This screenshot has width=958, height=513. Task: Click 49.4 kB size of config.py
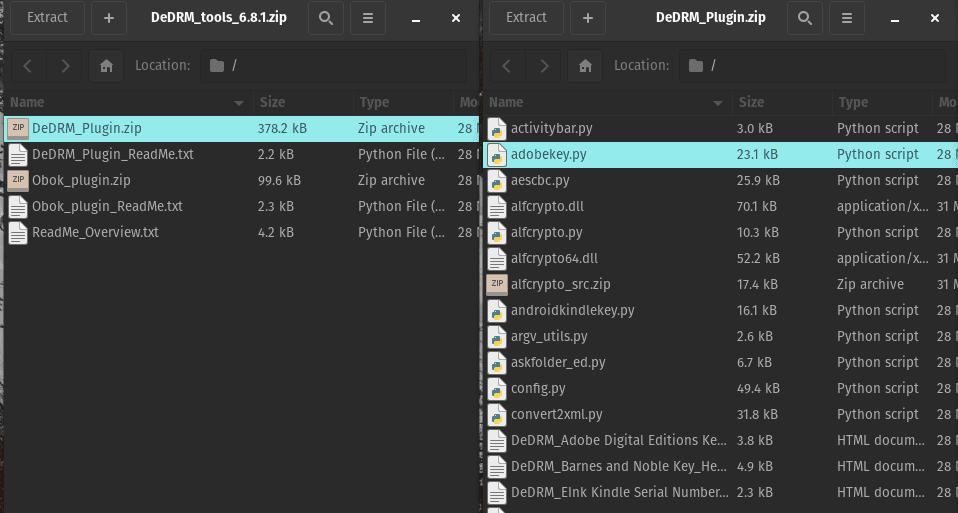[758, 388]
